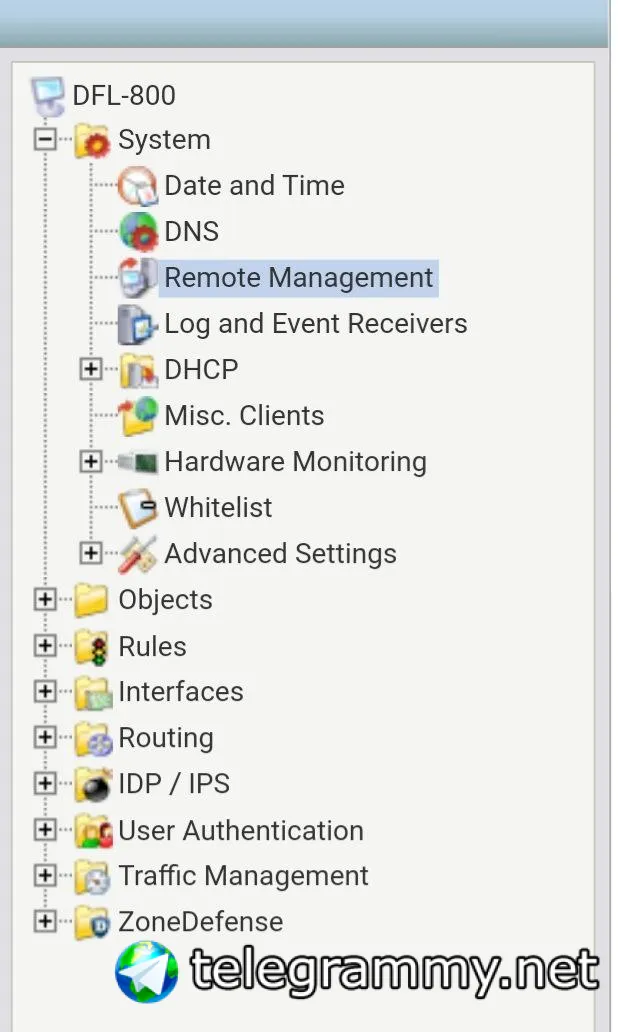Collapse the System tree node

pos(45,140)
